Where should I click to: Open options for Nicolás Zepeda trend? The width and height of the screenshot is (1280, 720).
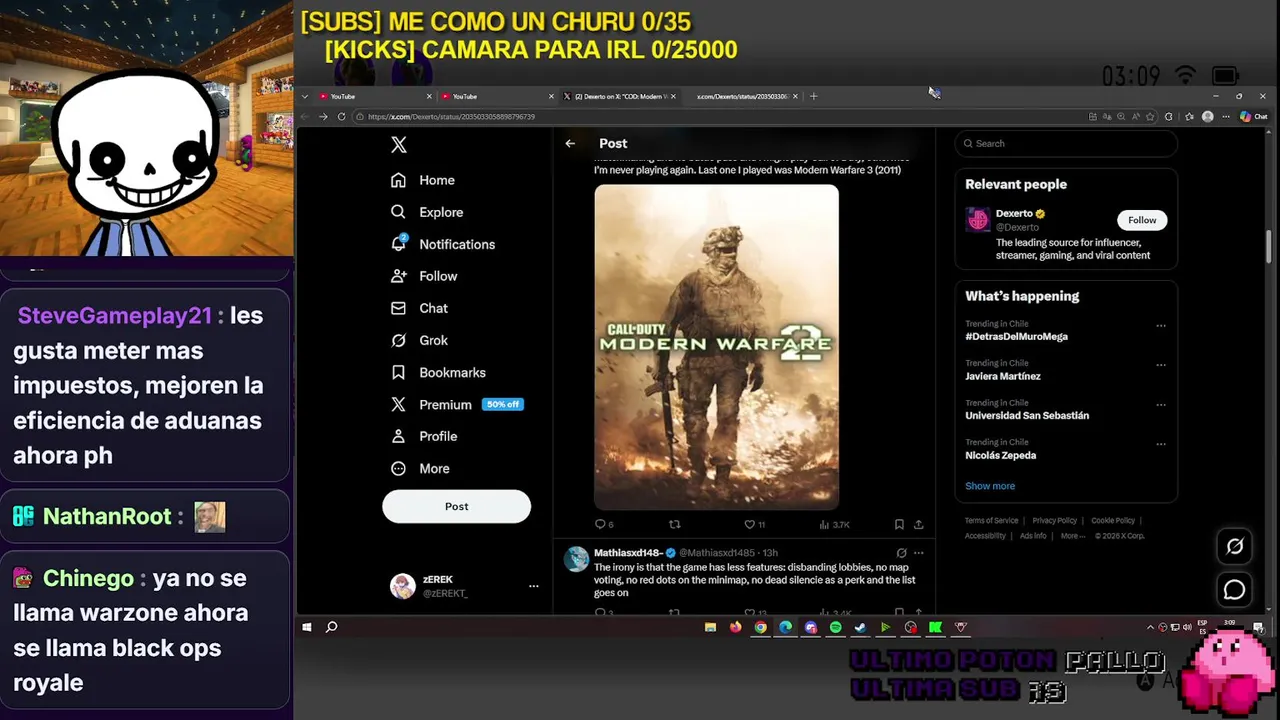pos(1160,444)
